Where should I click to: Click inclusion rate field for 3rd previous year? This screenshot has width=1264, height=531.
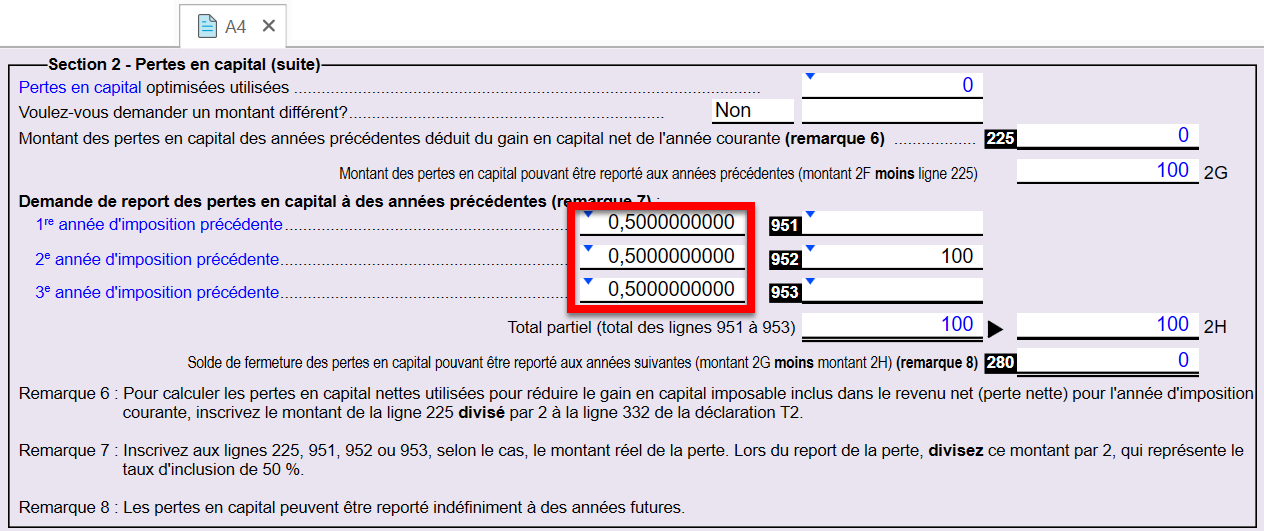click(663, 290)
